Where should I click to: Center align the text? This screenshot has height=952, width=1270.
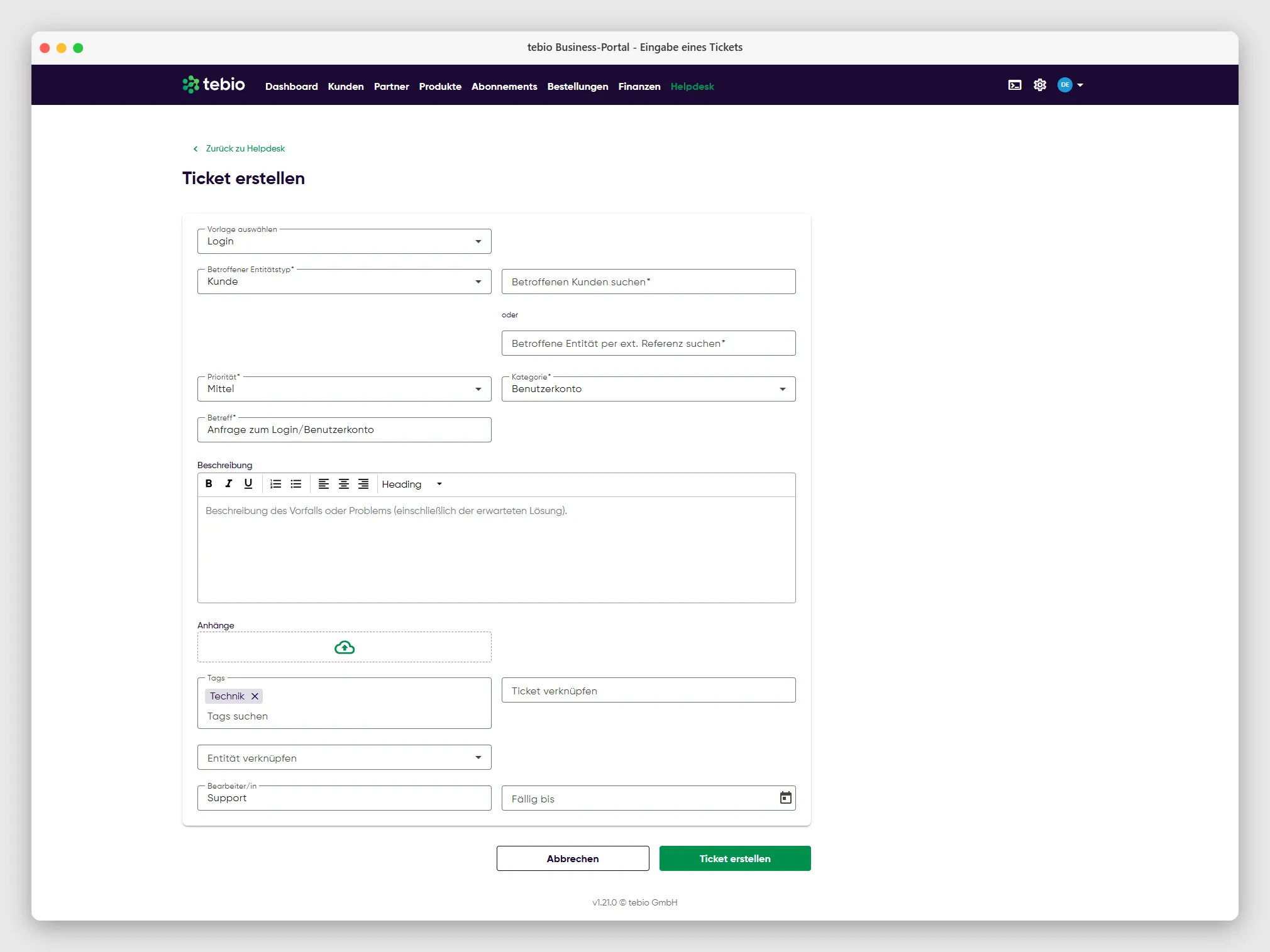[x=343, y=484]
